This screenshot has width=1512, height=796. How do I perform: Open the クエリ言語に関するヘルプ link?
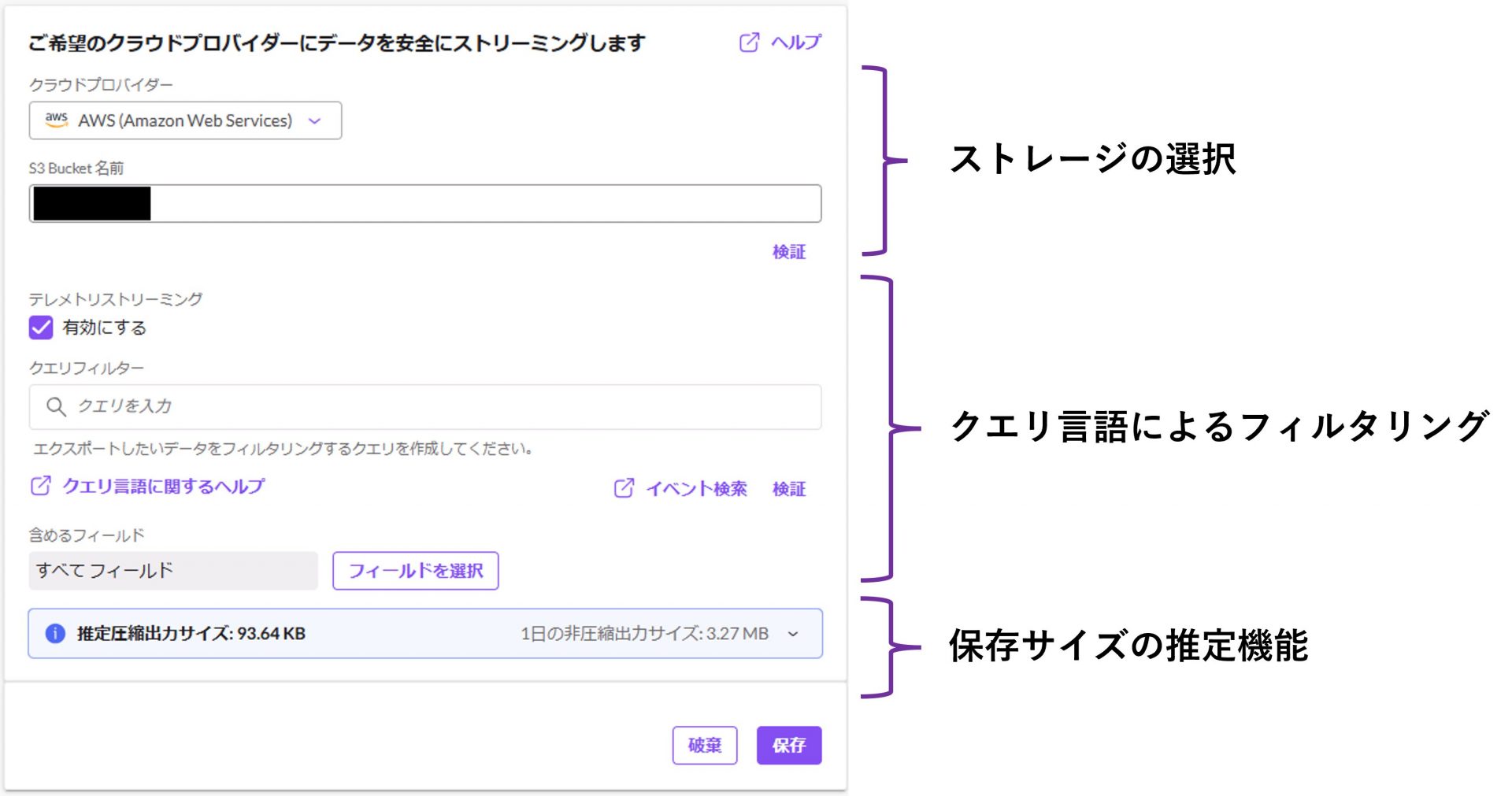[x=163, y=487]
